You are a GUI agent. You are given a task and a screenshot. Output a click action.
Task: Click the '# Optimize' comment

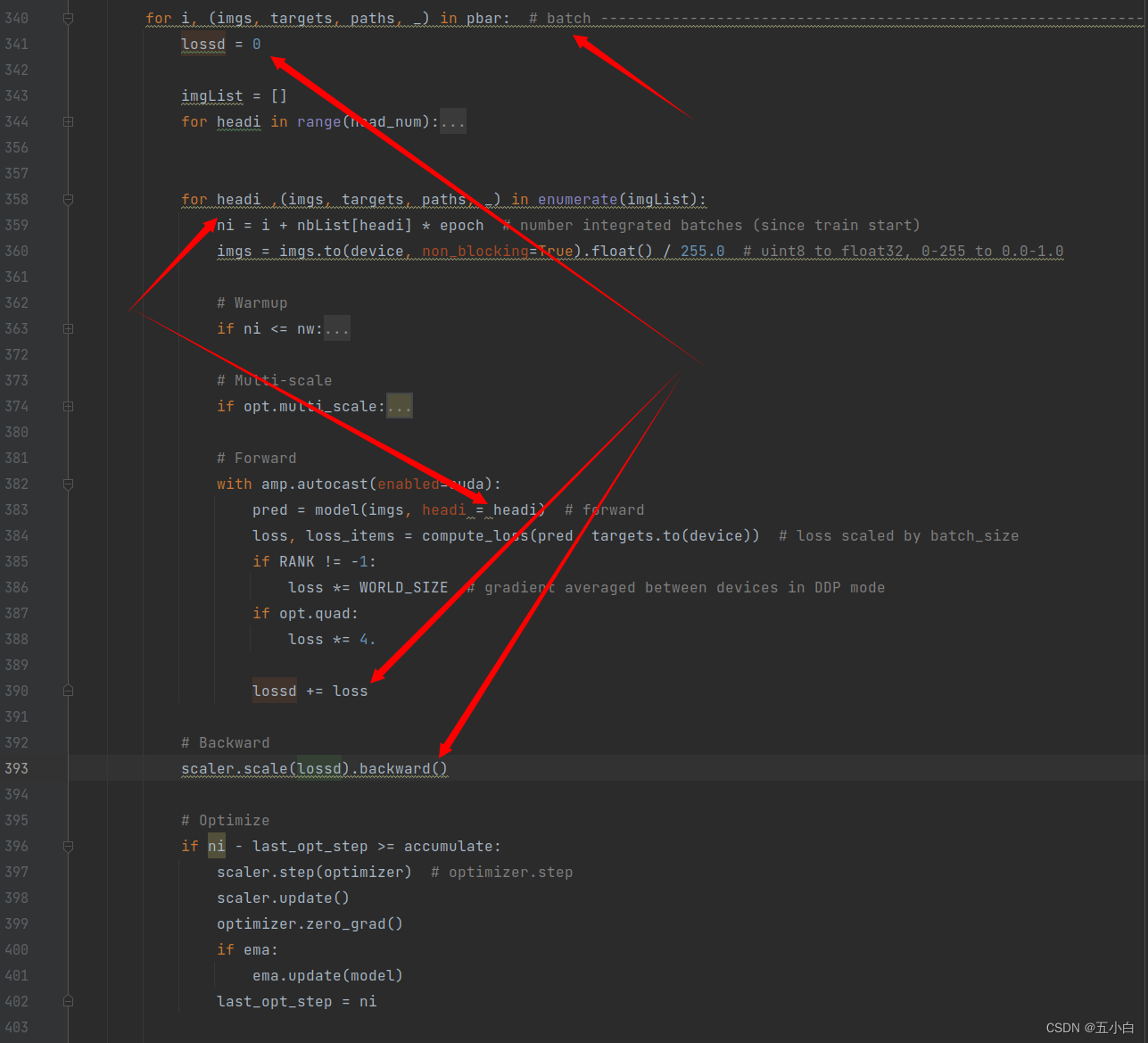[x=226, y=820]
